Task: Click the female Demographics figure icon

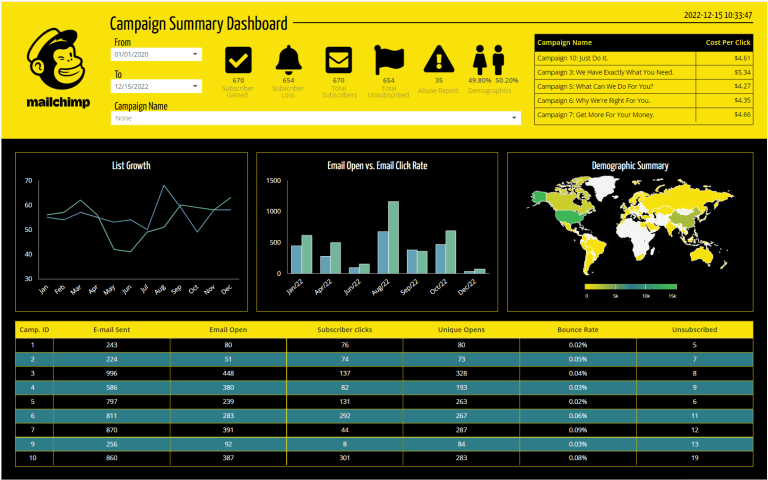Action: (x=505, y=59)
